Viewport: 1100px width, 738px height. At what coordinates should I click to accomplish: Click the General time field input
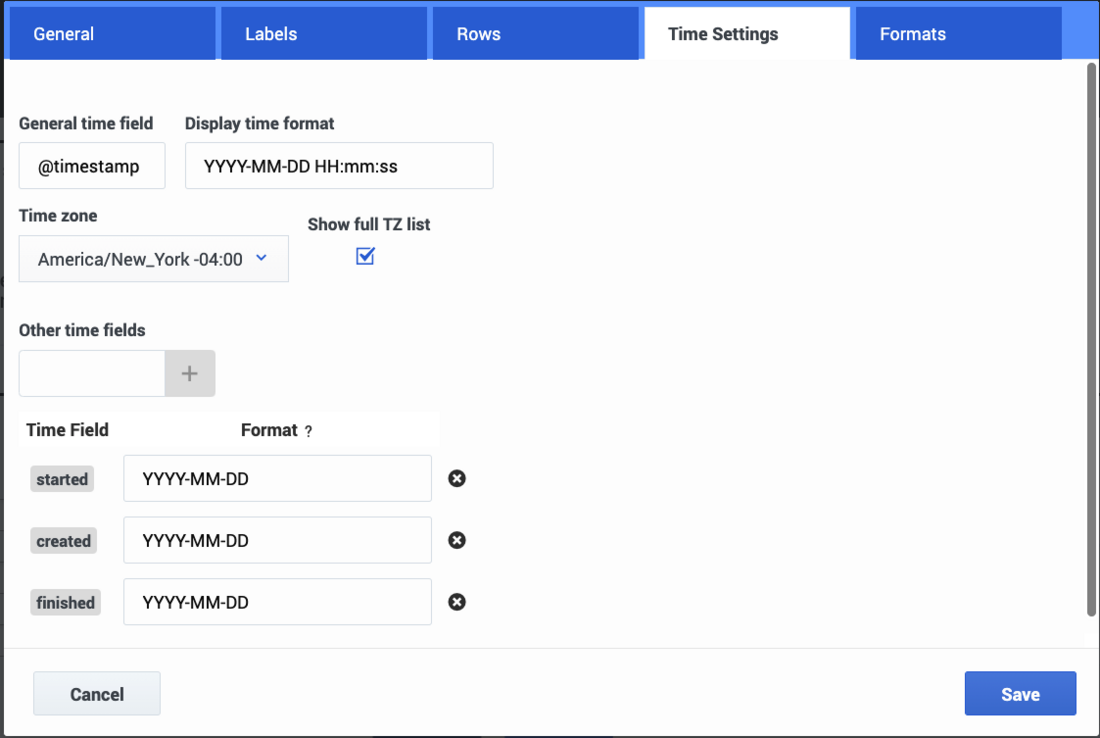92,166
